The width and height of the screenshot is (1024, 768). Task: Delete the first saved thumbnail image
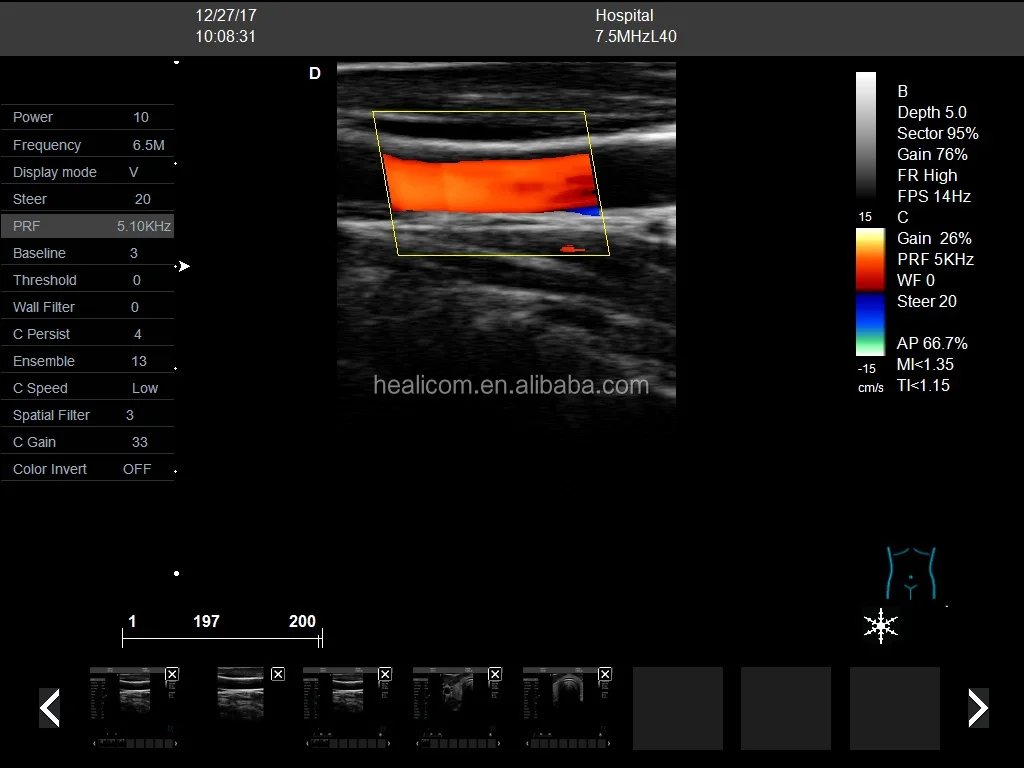(172, 675)
